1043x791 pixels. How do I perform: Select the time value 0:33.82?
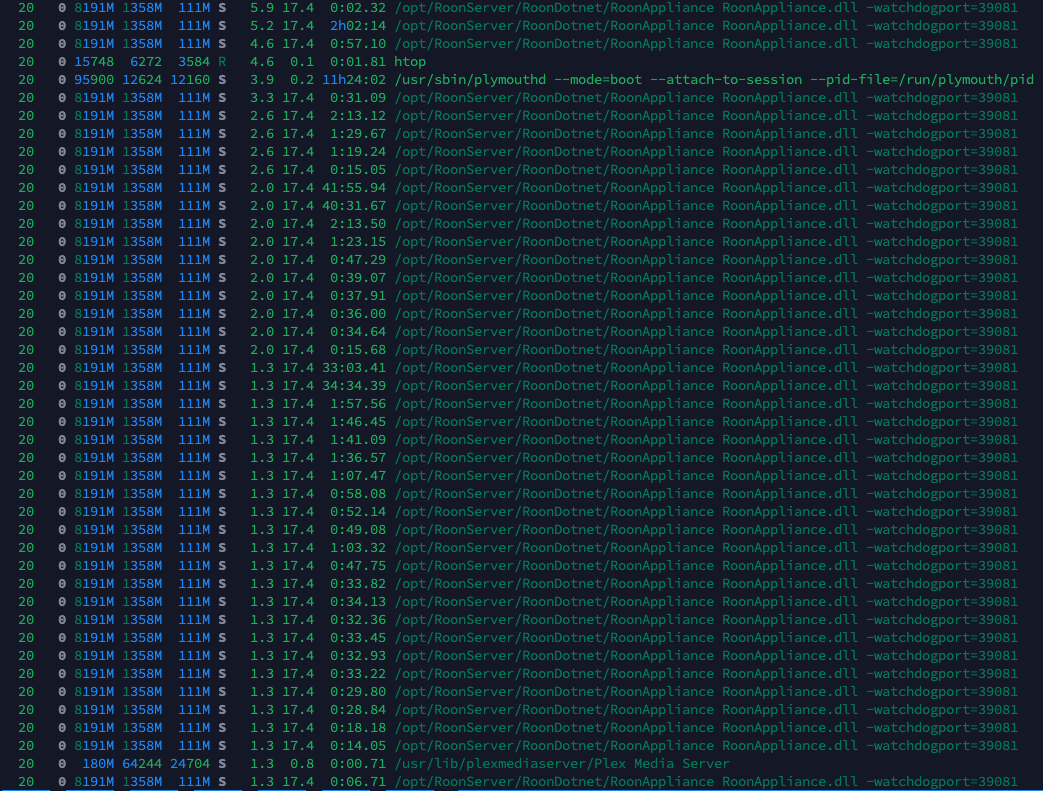[358, 583]
